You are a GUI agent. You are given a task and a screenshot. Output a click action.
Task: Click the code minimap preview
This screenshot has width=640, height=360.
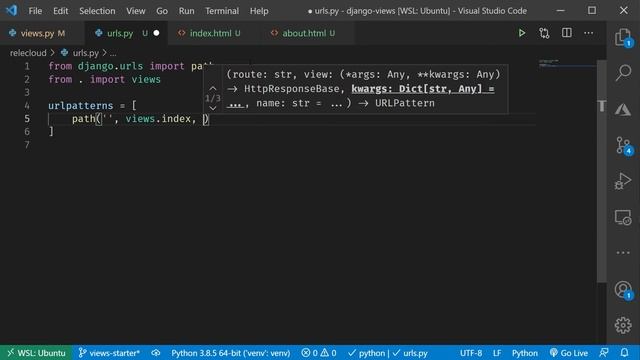click(x=567, y=64)
